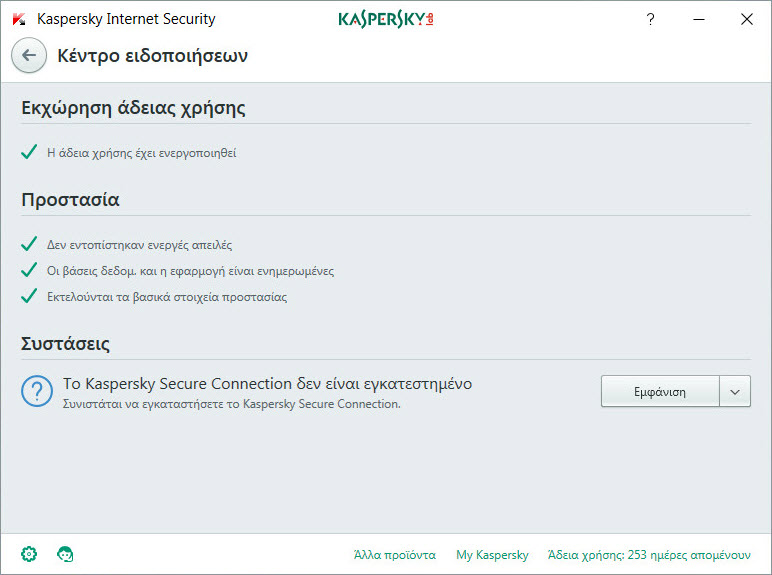Click the Εμφάνιση button
This screenshot has height=575, width=772.
[x=660, y=391]
